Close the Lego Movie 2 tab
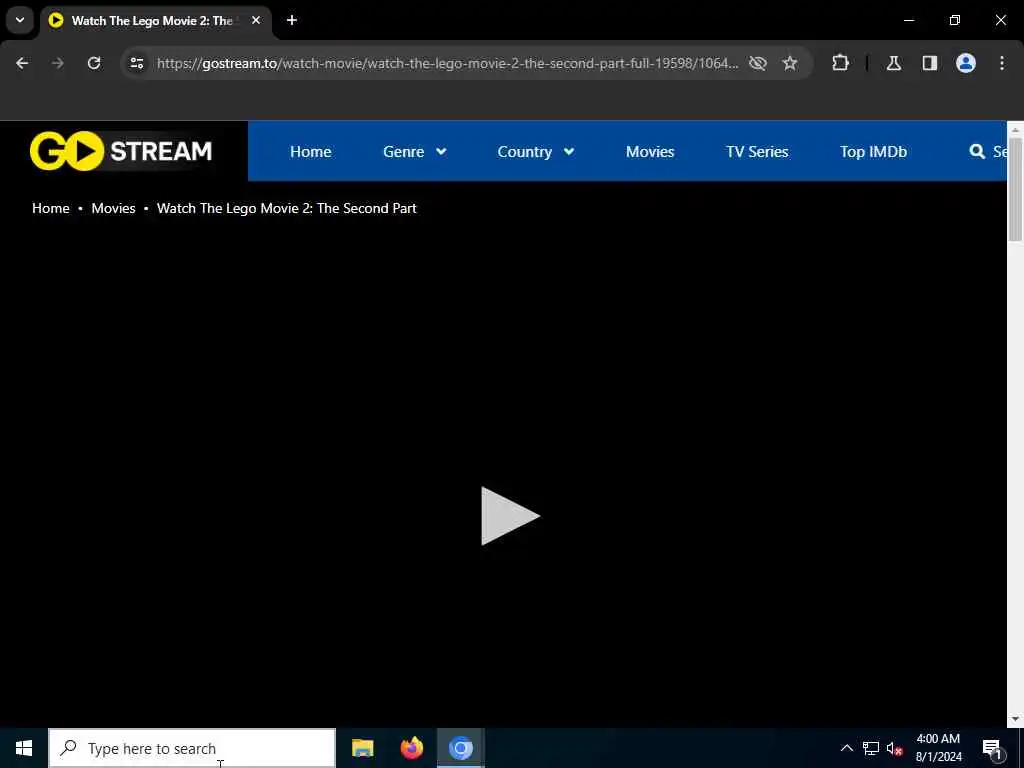1024x768 pixels. [x=256, y=20]
